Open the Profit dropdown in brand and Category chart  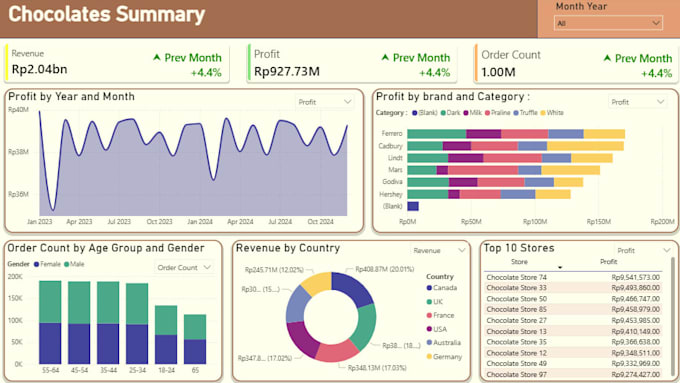(x=638, y=102)
